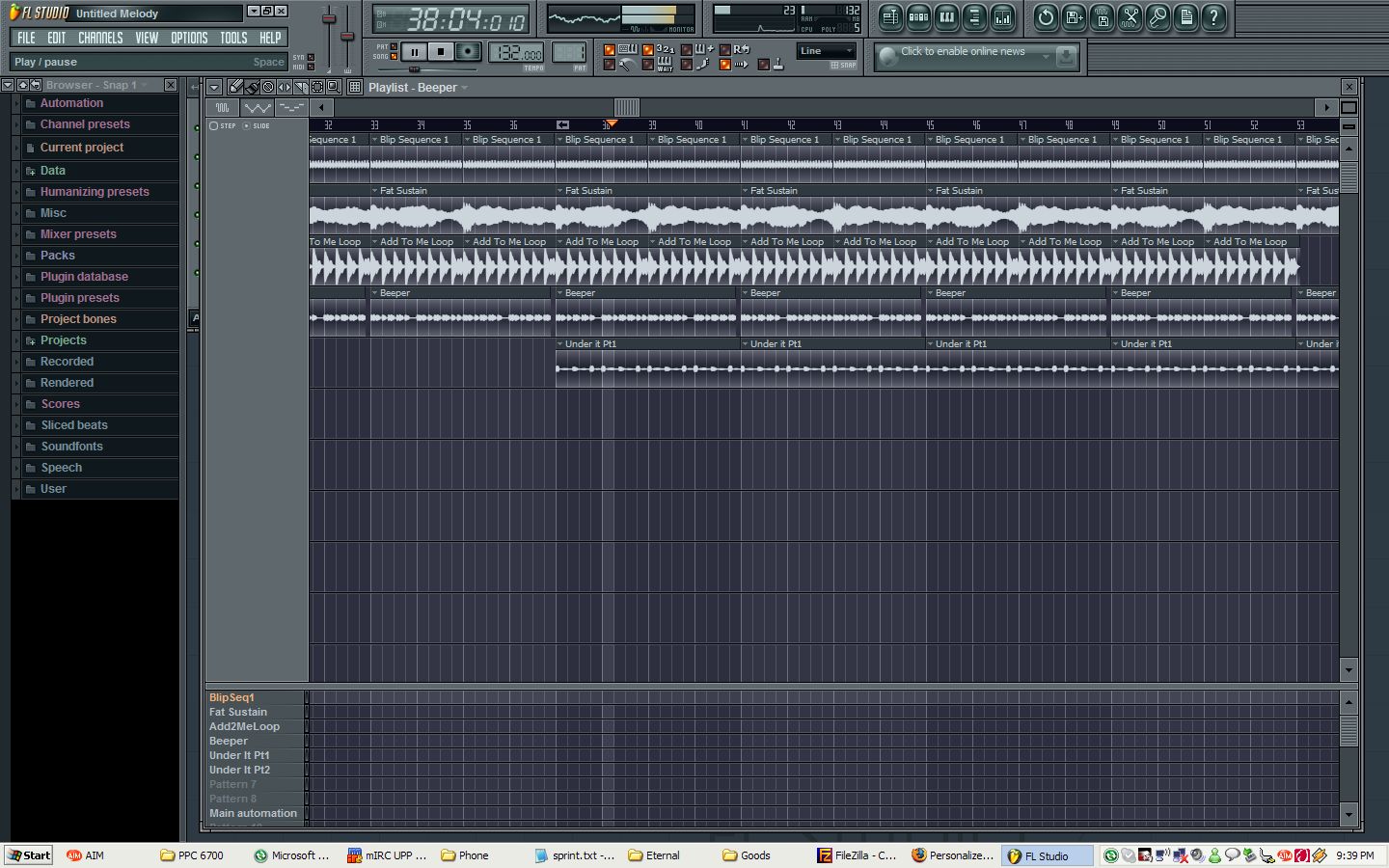
Task: Select the Slide radio option
Action: tap(247, 125)
